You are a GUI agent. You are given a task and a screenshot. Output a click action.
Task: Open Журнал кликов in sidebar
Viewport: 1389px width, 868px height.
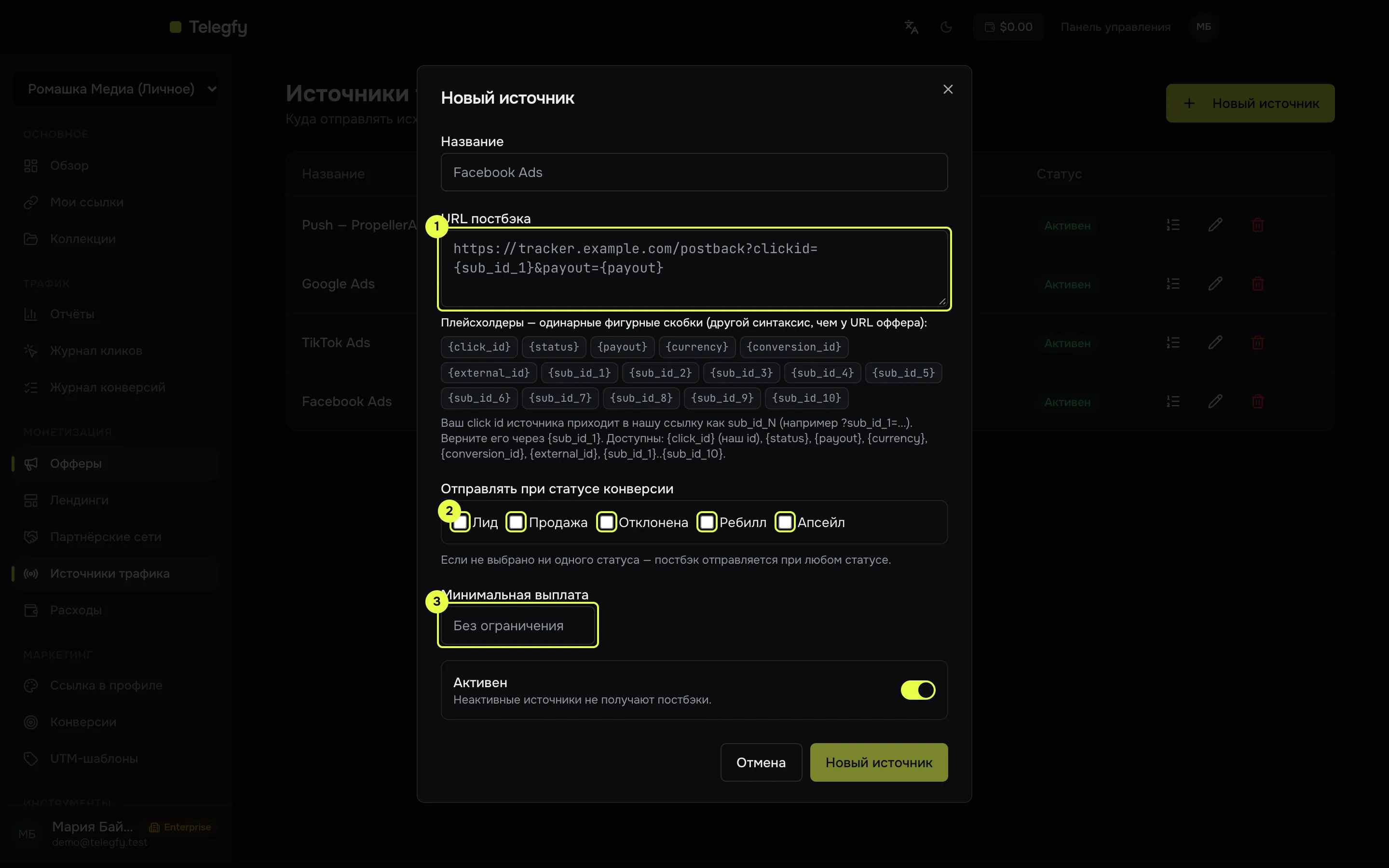coord(96,351)
